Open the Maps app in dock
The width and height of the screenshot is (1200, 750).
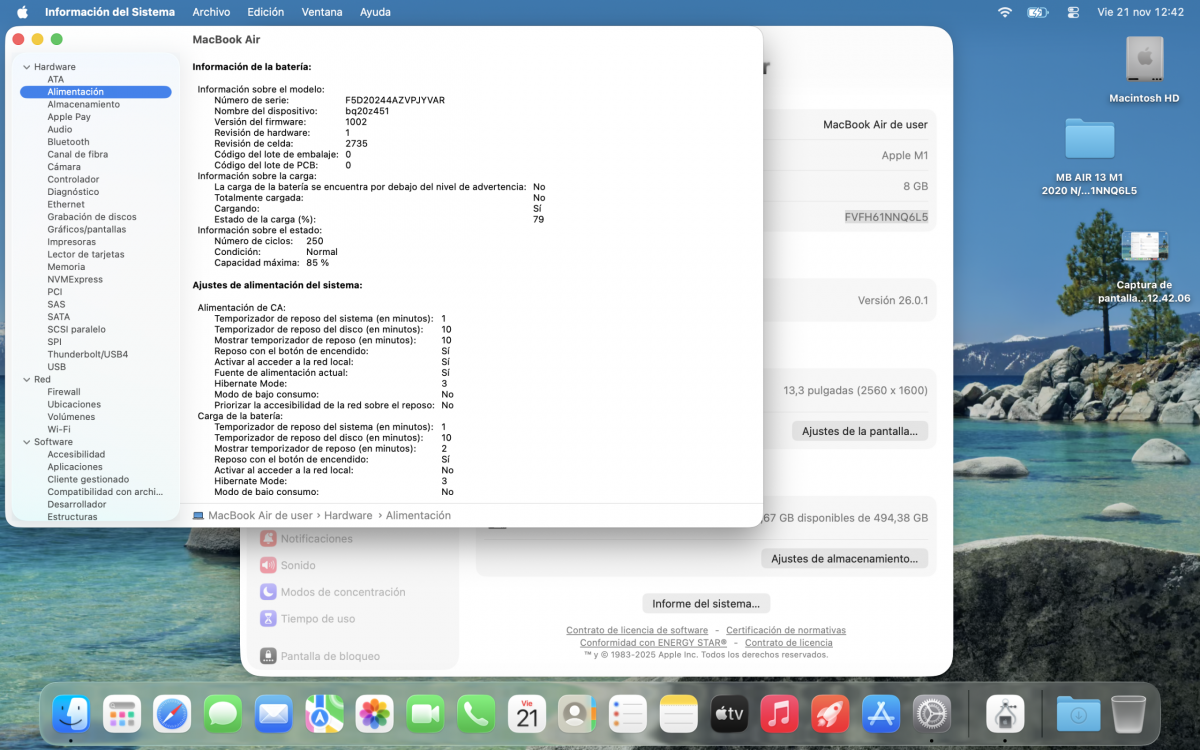coord(324,714)
